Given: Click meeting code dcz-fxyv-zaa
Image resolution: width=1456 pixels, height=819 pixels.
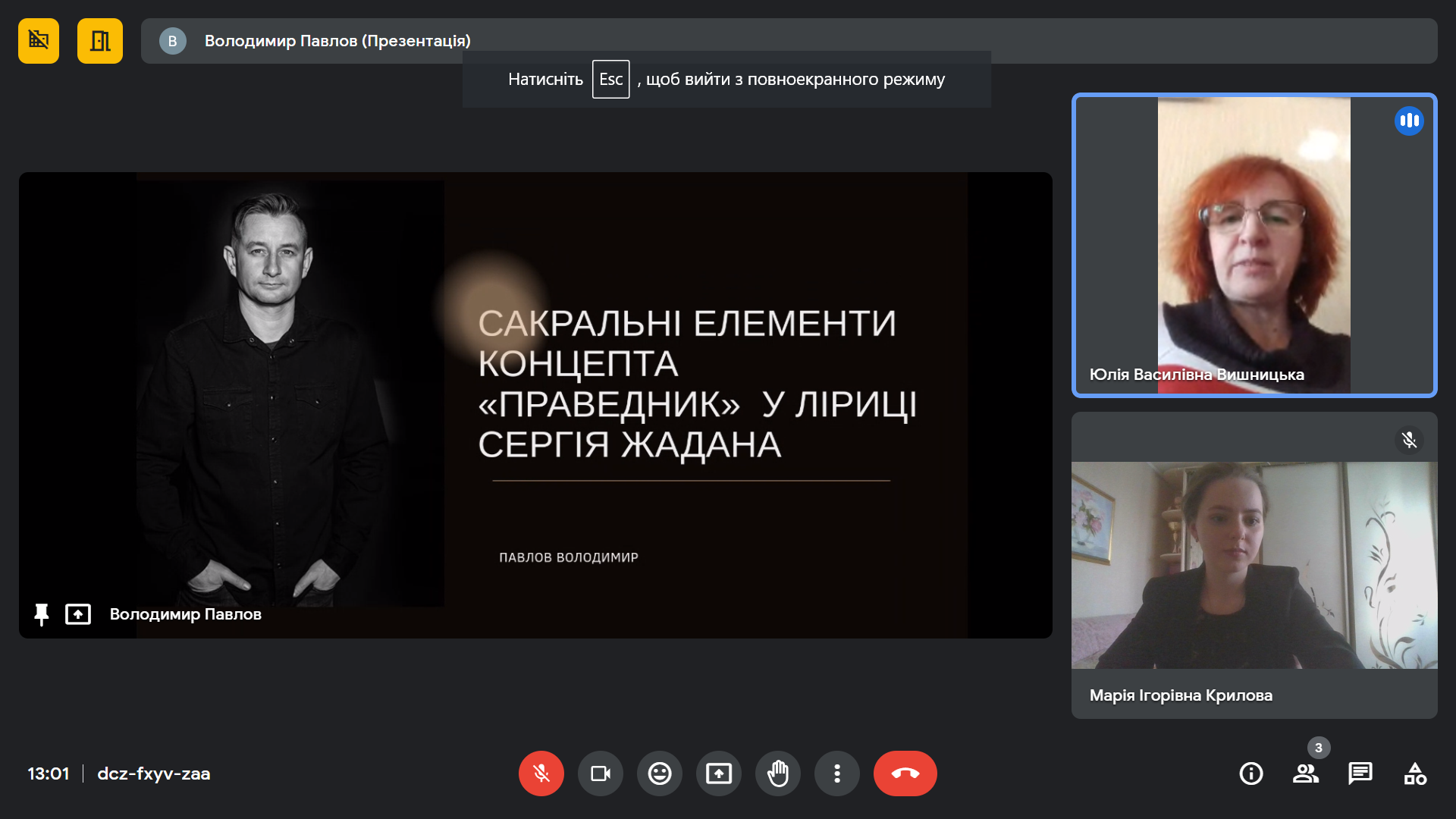Looking at the screenshot, I should 154,773.
